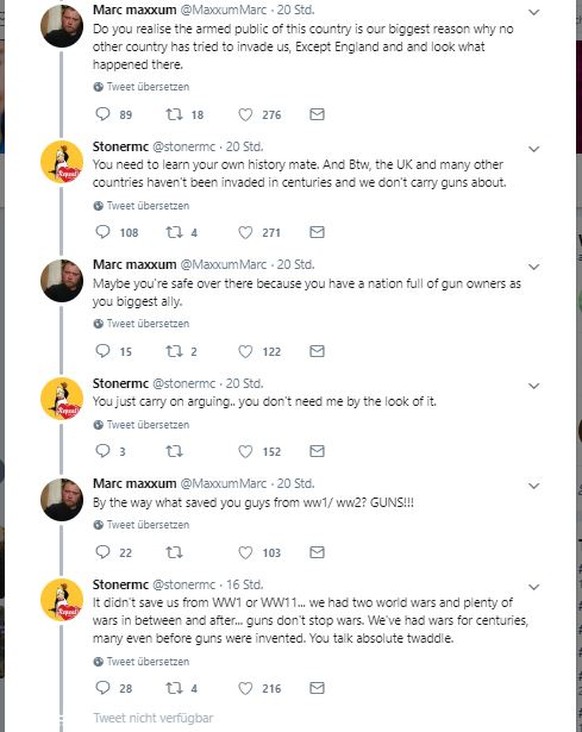Like the 'GUNS!!!' tweet with 103 likes
Viewport: 582px width, 732px height.
point(245,552)
